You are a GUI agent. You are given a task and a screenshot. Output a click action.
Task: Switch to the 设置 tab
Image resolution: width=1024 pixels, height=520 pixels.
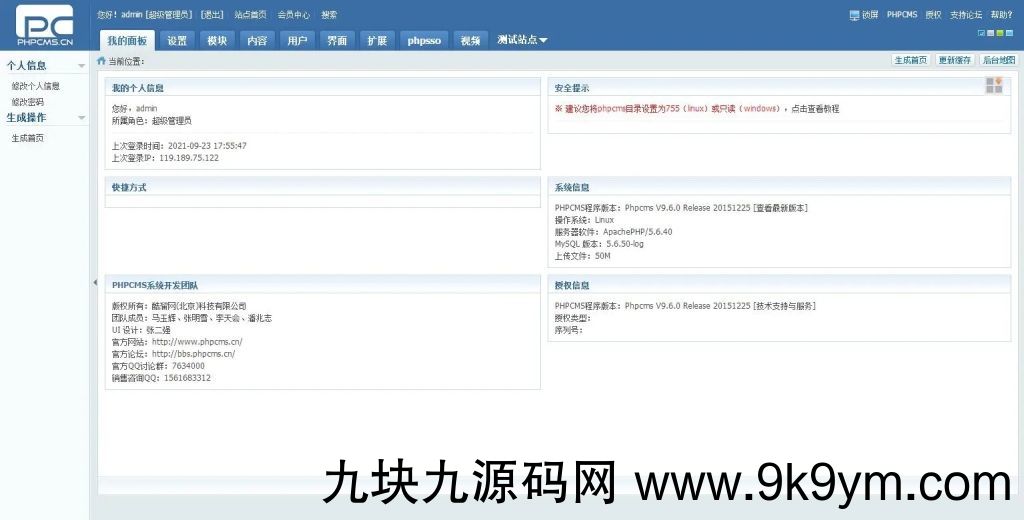point(177,41)
